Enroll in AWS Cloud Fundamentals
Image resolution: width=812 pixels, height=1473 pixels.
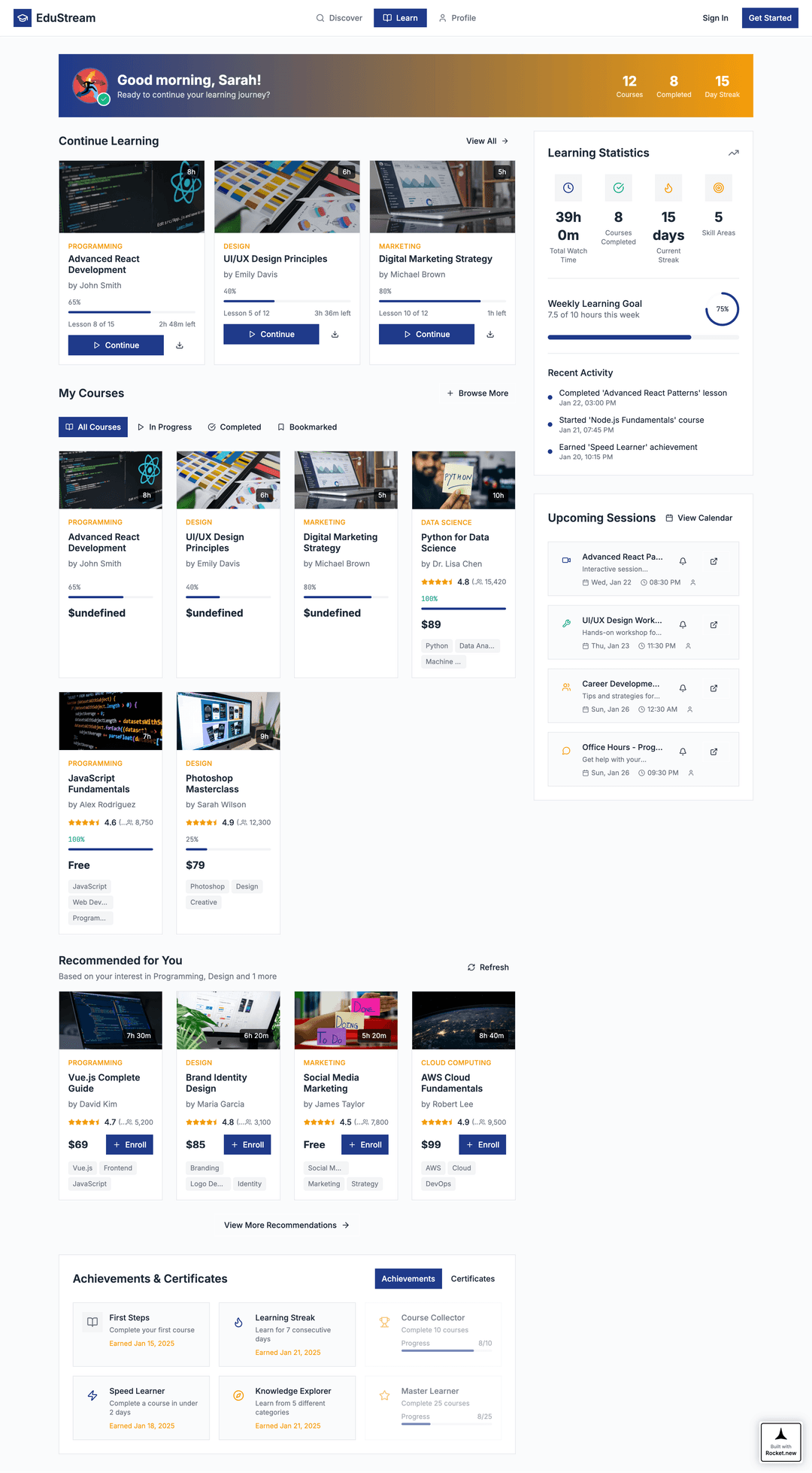click(x=483, y=1145)
